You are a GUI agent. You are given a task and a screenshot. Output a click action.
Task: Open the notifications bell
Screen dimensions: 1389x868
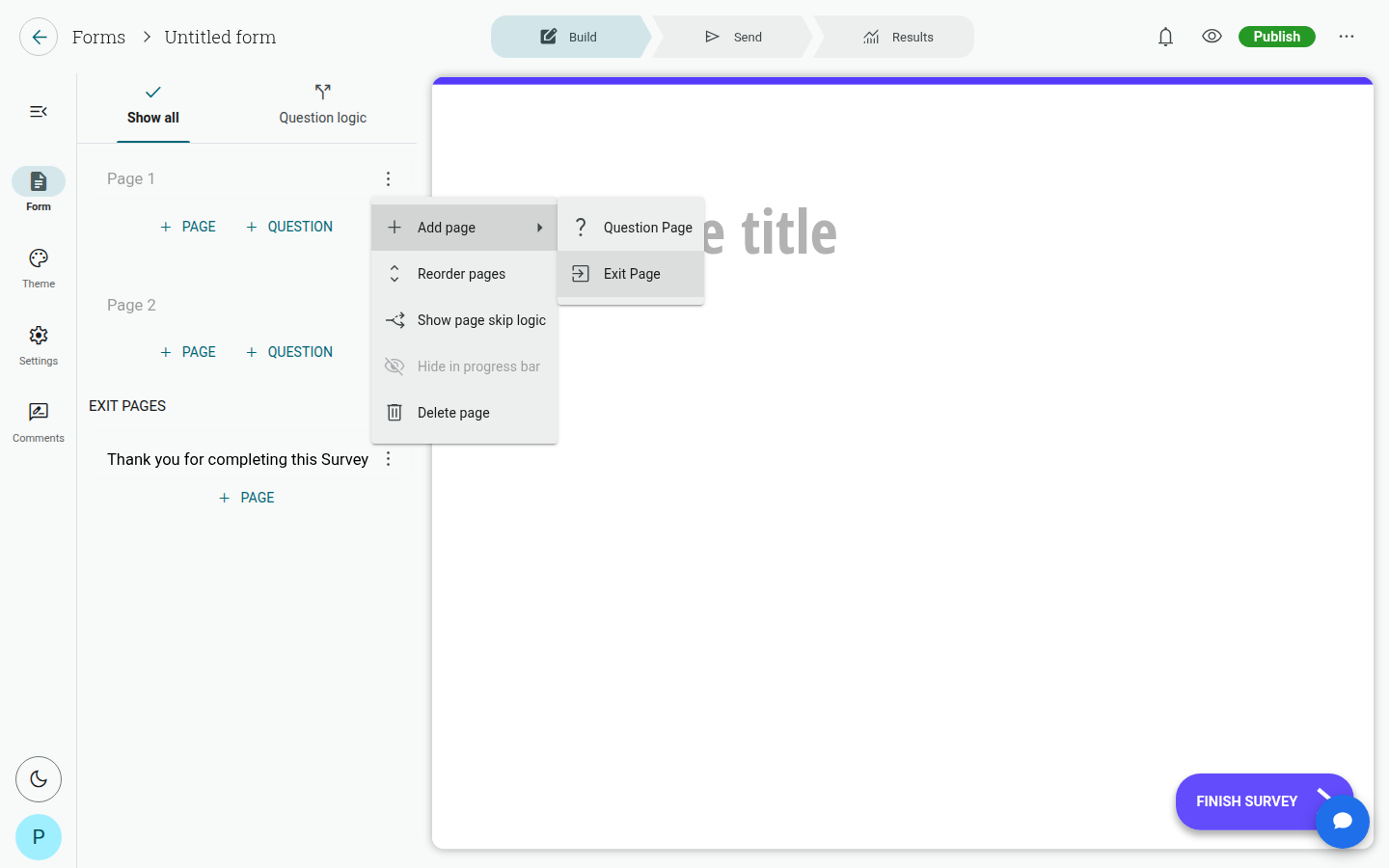(x=1165, y=37)
